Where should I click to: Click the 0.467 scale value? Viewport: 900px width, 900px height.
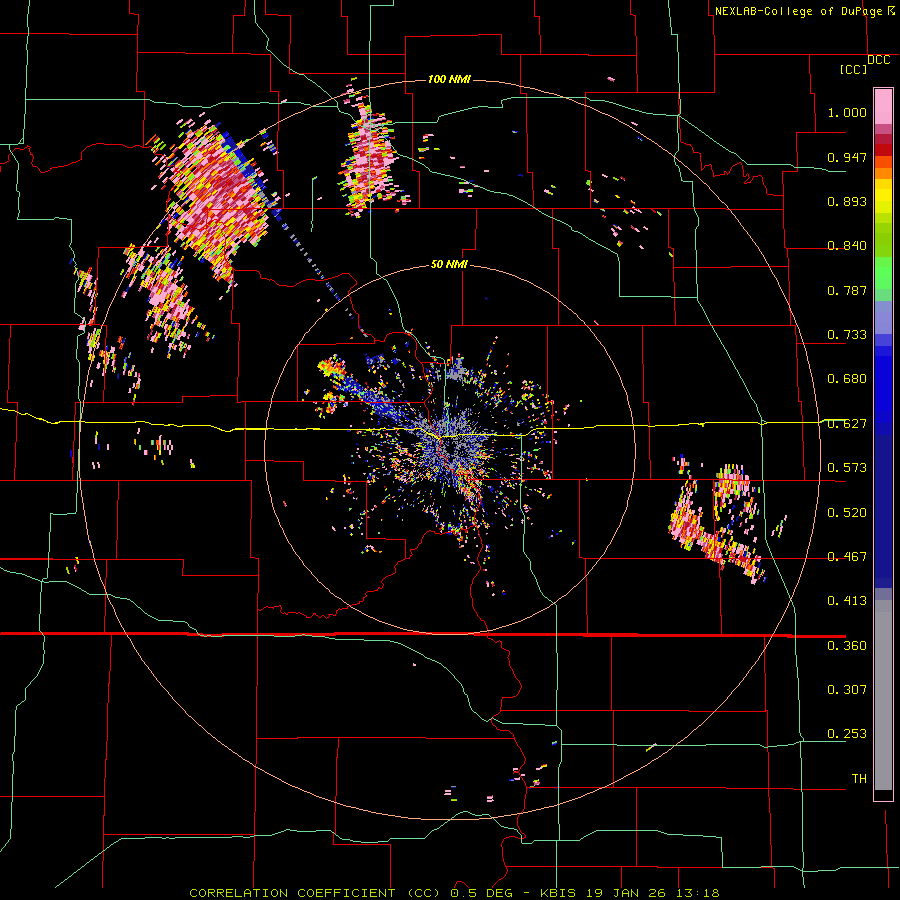tap(847, 557)
